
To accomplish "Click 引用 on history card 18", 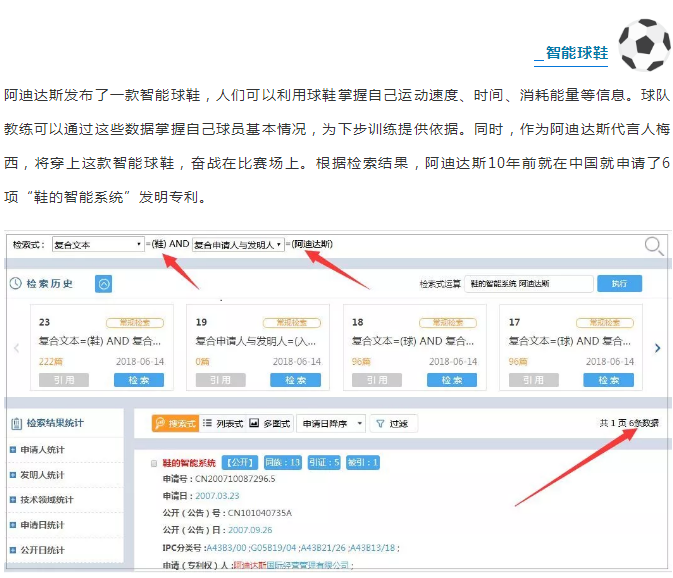I will point(377,380).
